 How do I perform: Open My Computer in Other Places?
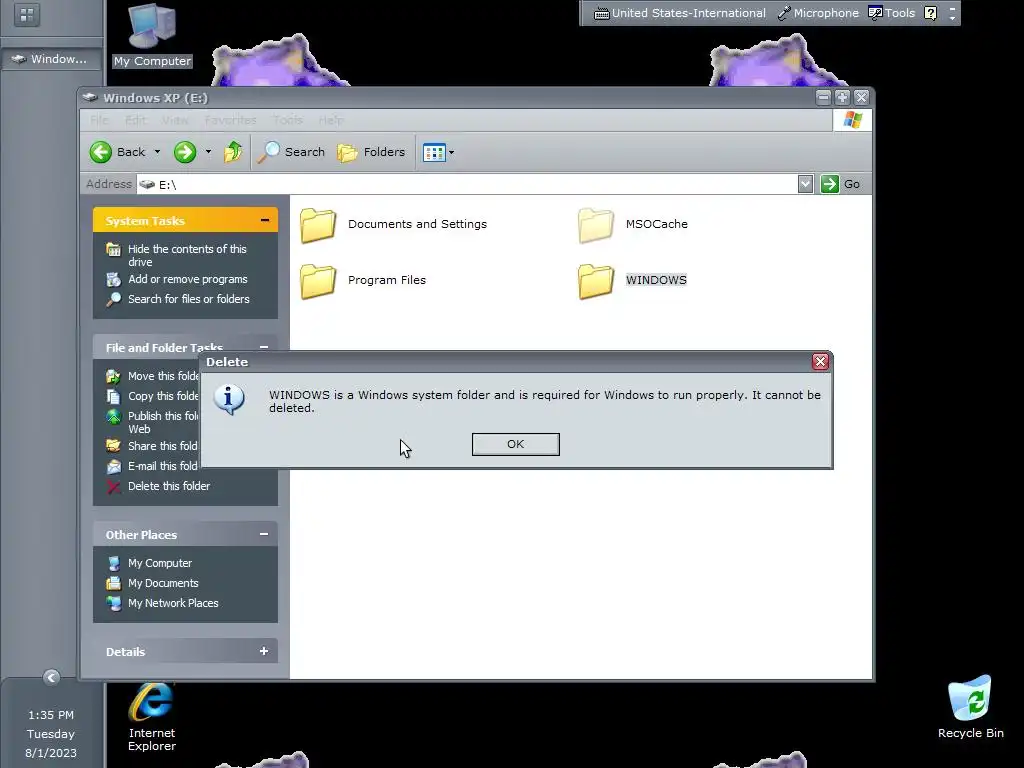pyautogui.click(x=159, y=563)
